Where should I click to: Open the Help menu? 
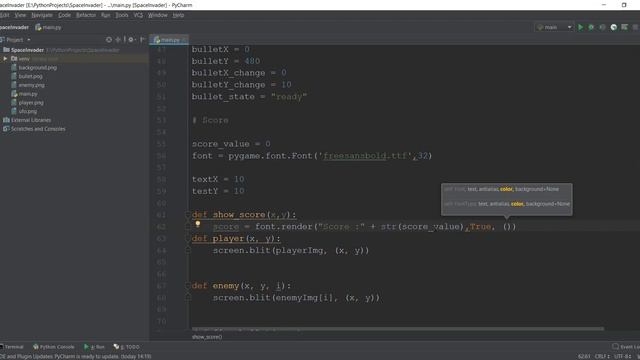[x=178, y=15]
